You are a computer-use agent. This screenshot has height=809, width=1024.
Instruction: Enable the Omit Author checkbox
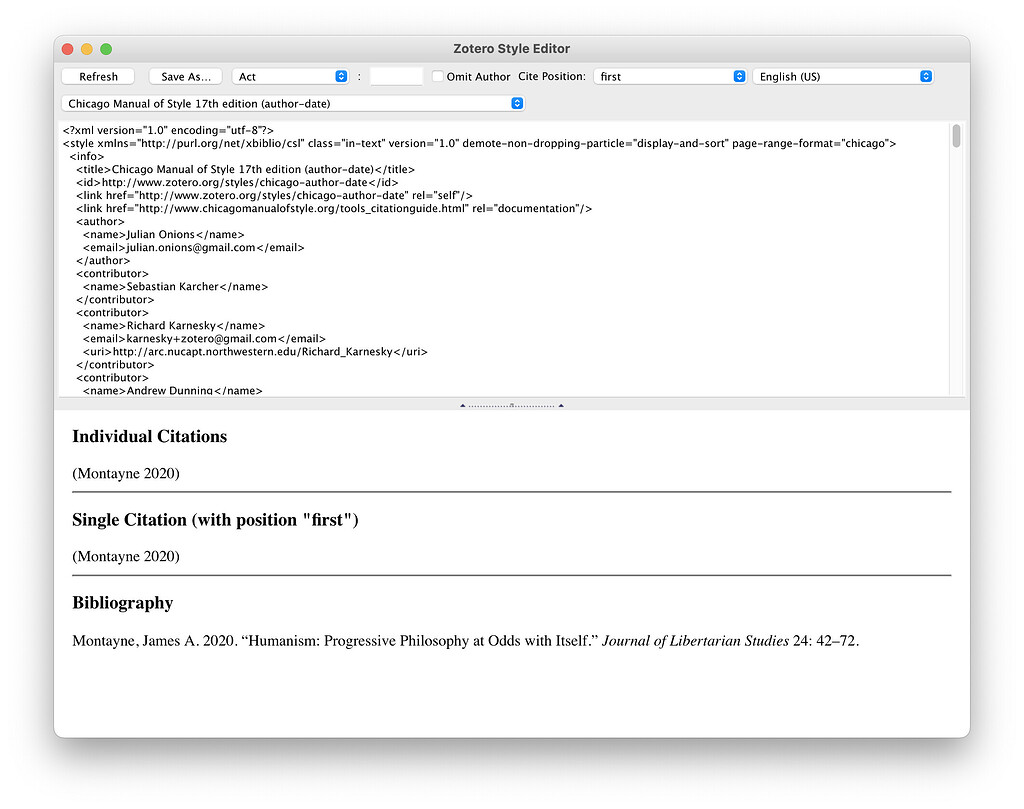[436, 75]
